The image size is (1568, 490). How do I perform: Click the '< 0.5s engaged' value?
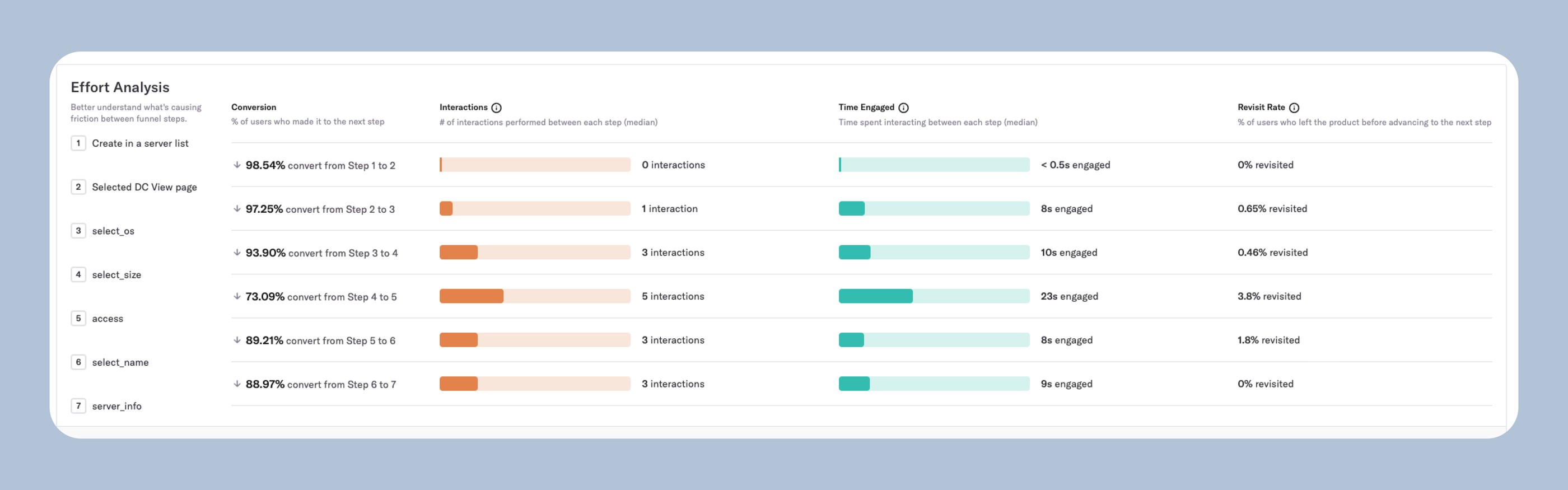coord(1076,165)
